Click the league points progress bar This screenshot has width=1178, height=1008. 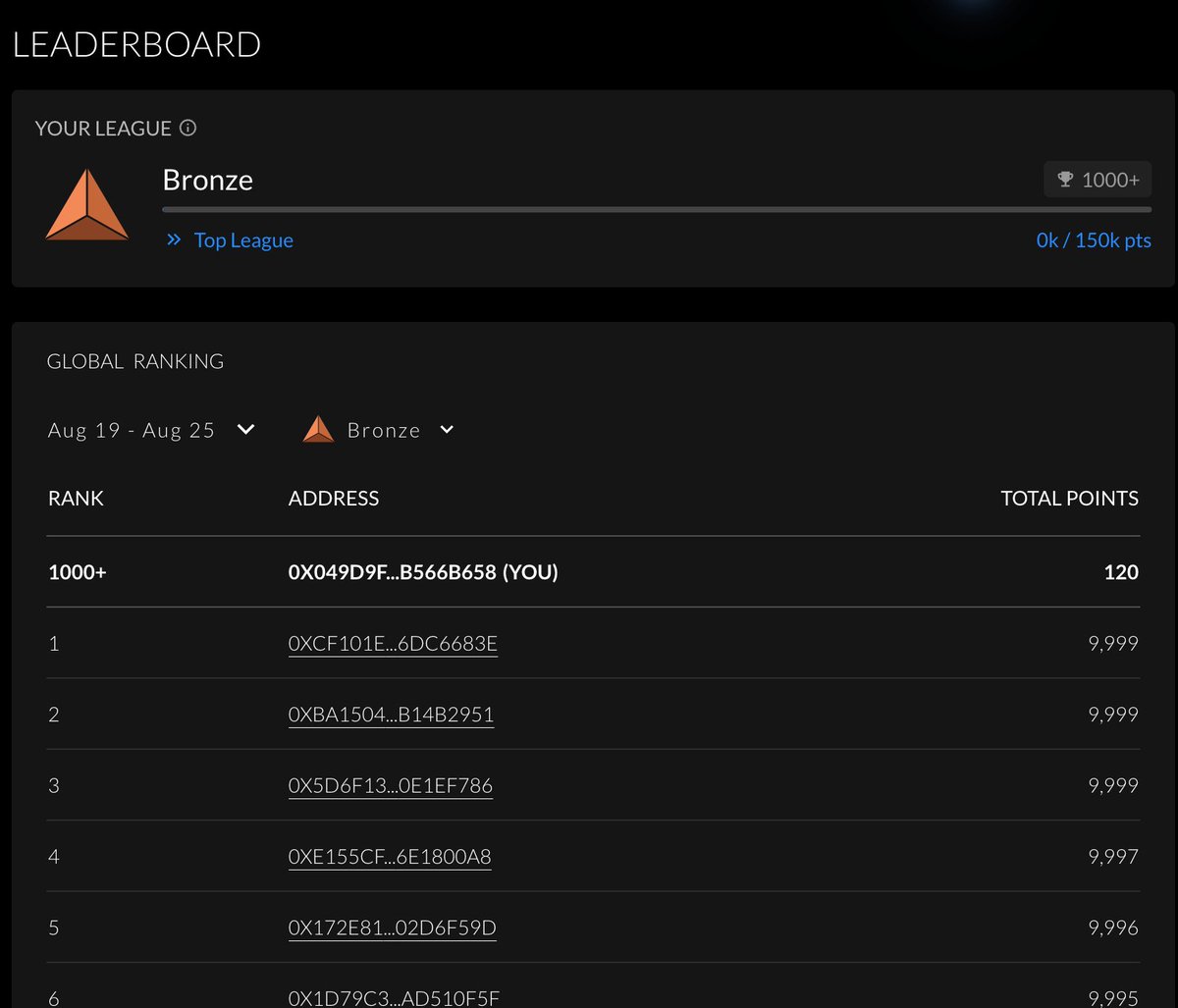657,209
